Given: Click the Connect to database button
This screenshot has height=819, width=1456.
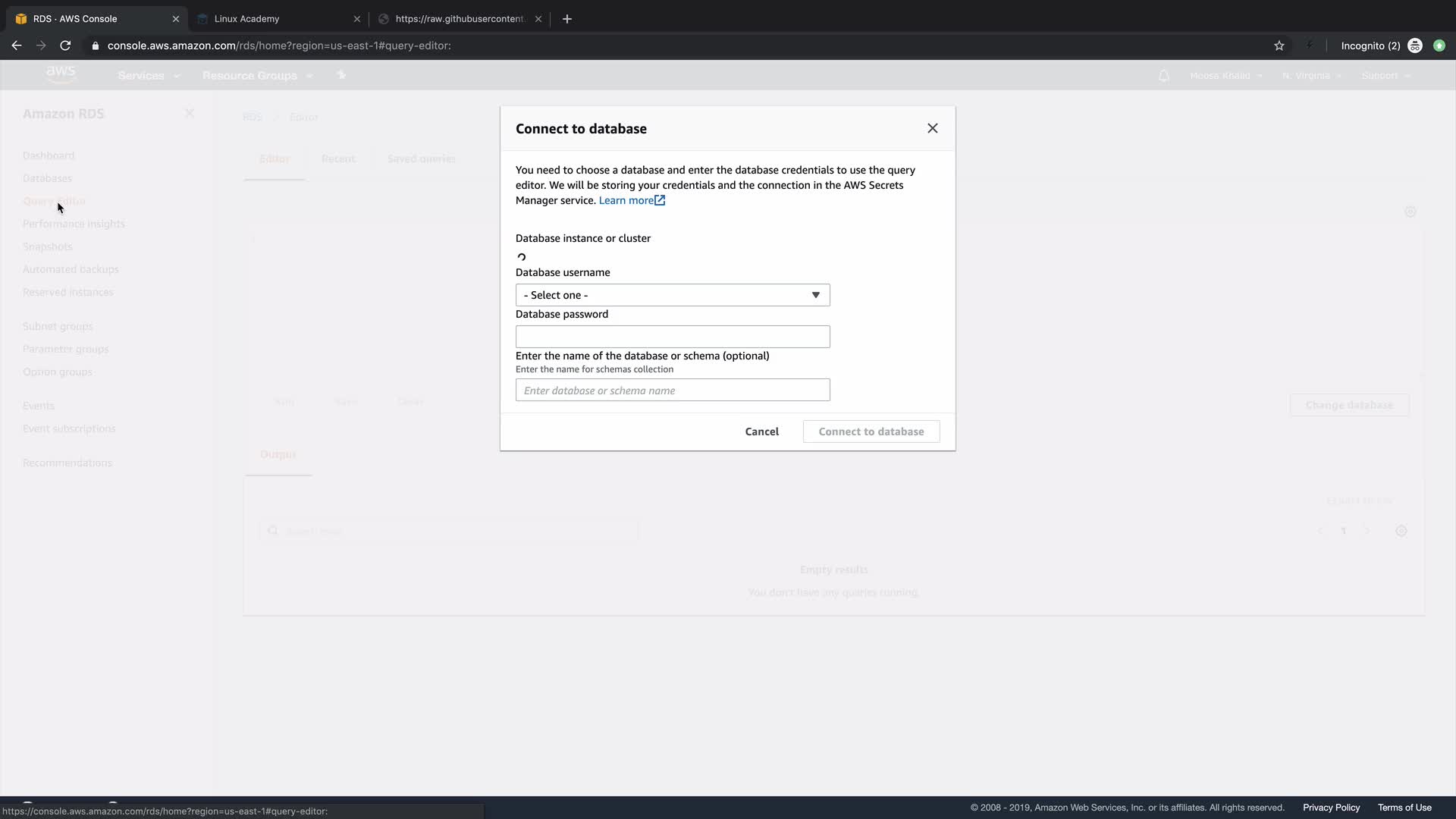Looking at the screenshot, I should (x=871, y=431).
